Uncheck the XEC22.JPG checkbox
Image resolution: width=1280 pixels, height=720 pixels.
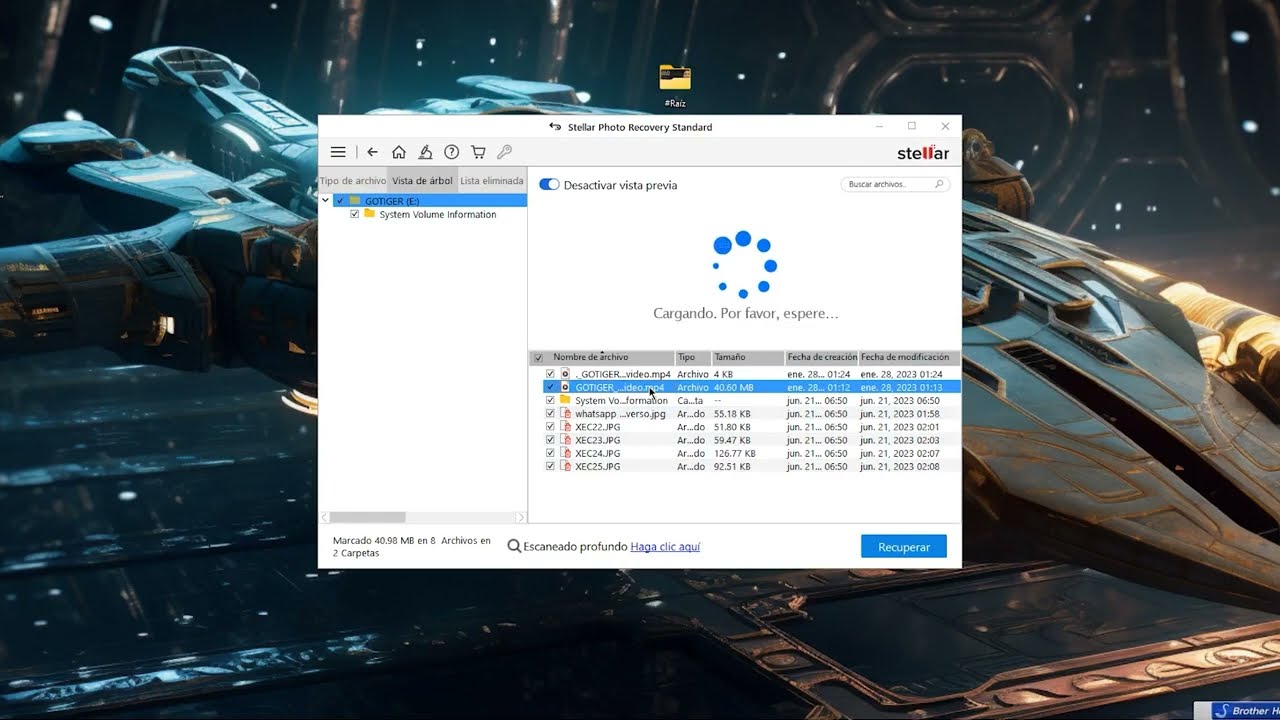tap(550, 427)
